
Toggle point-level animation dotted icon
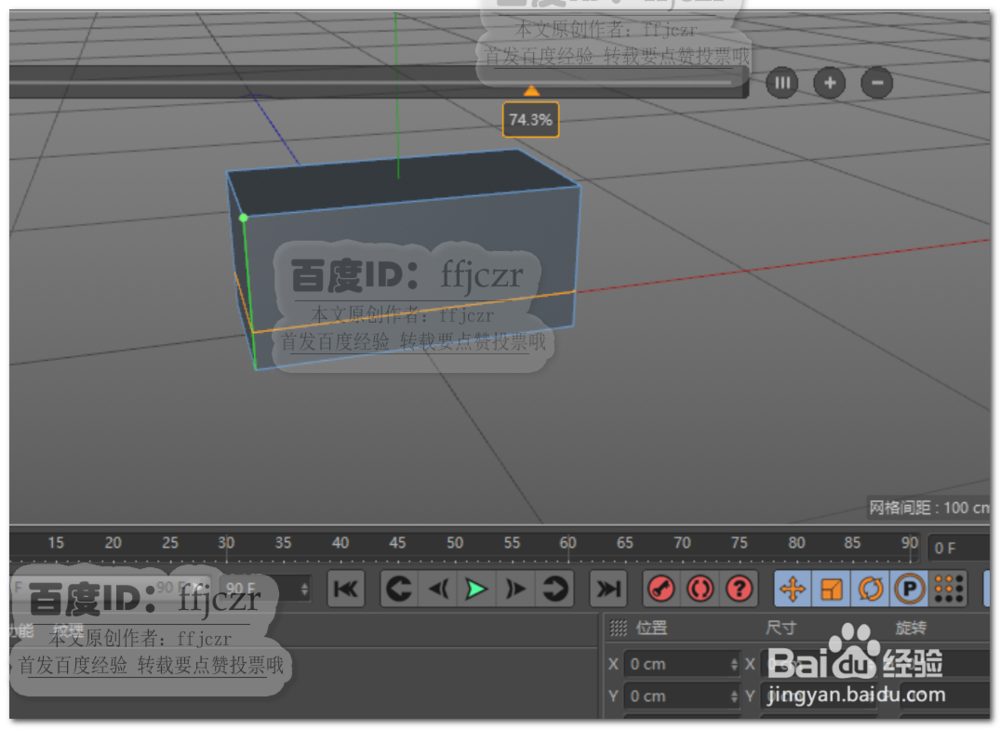pyautogui.click(x=948, y=589)
